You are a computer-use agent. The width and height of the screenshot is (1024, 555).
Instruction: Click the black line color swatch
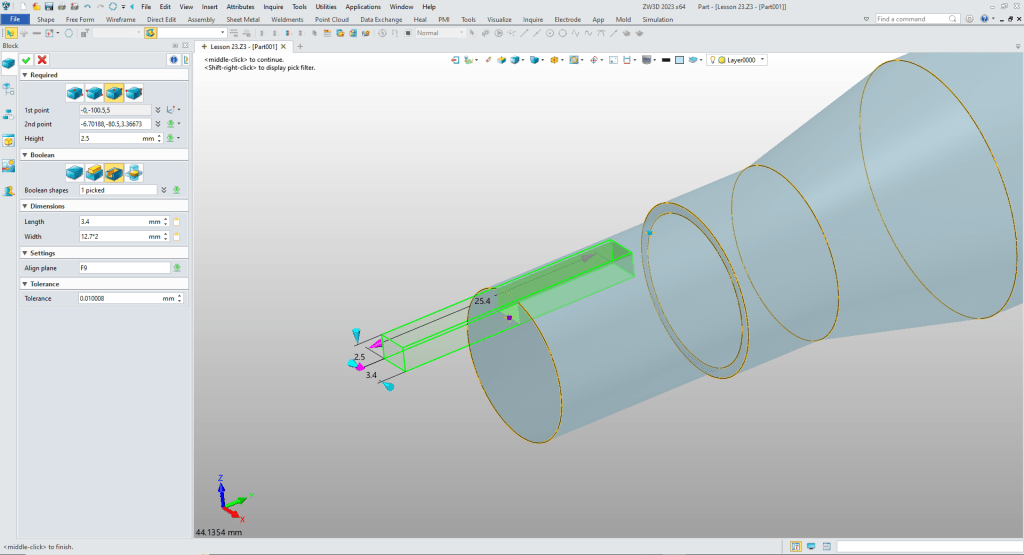[664, 60]
